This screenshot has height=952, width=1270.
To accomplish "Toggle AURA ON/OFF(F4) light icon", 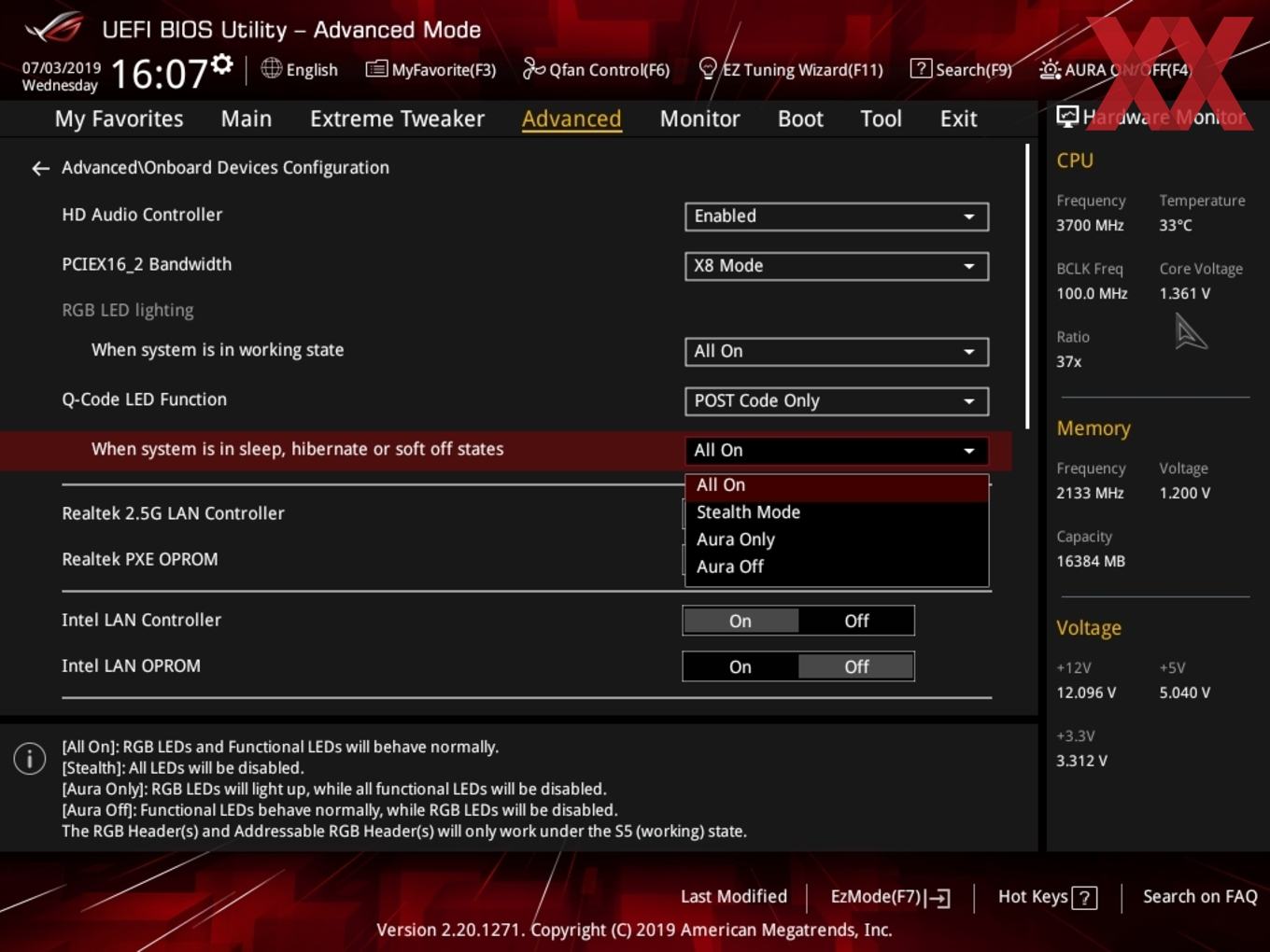I will (x=1050, y=69).
